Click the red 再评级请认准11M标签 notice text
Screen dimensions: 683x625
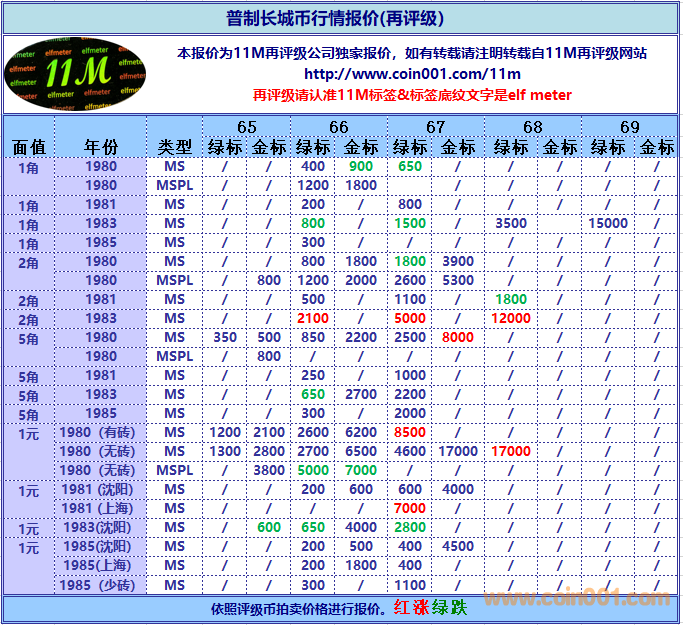click(x=411, y=95)
